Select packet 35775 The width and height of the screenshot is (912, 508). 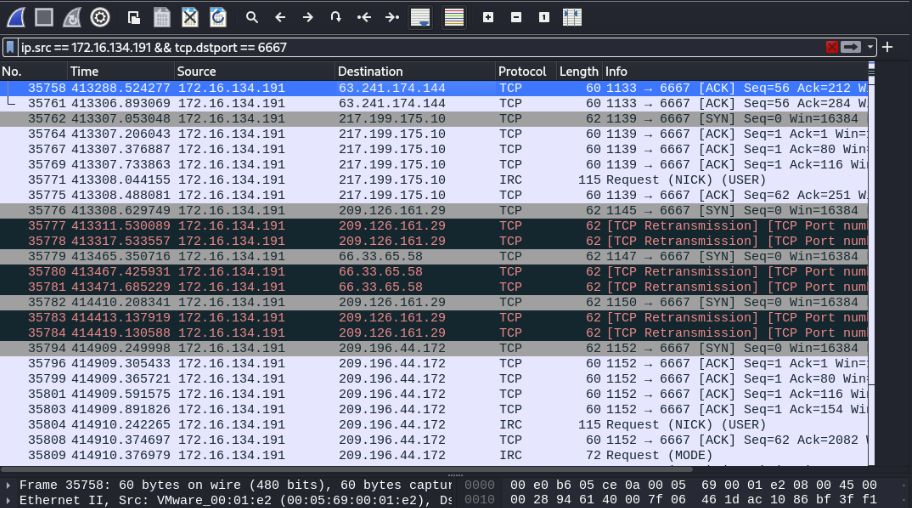pos(434,195)
